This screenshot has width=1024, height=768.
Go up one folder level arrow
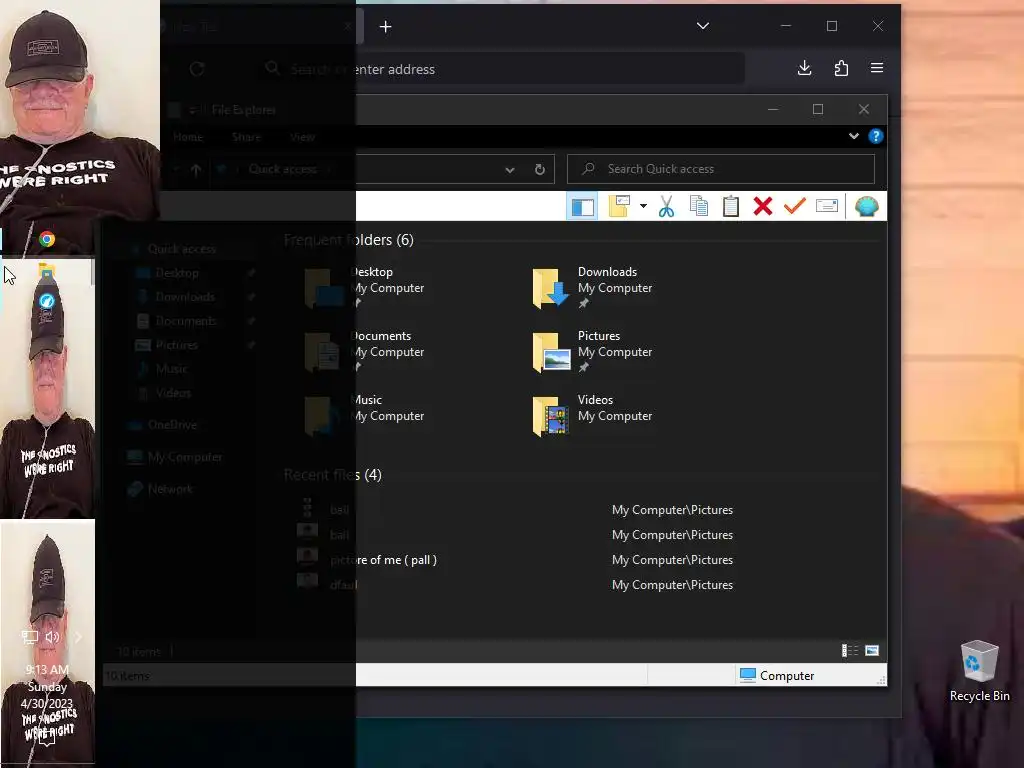(x=196, y=170)
